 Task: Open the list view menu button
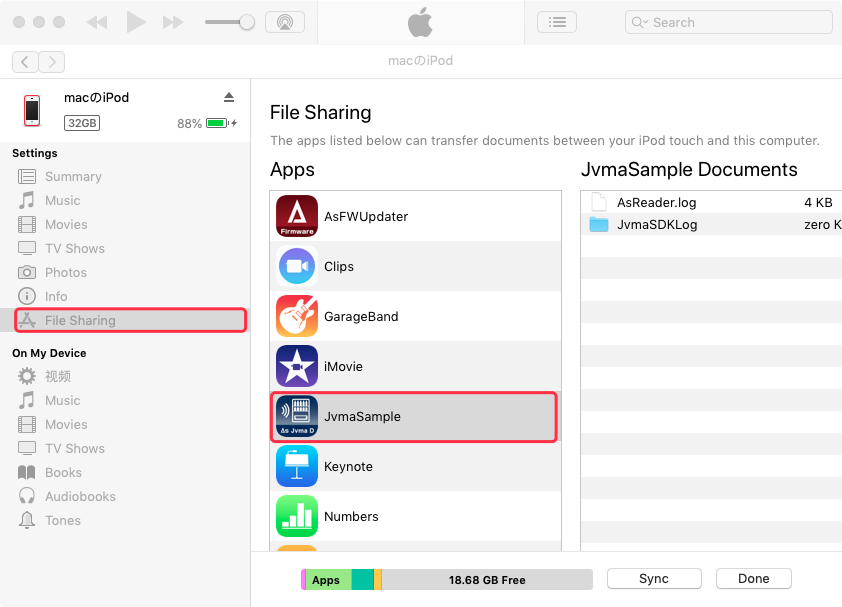click(x=557, y=22)
